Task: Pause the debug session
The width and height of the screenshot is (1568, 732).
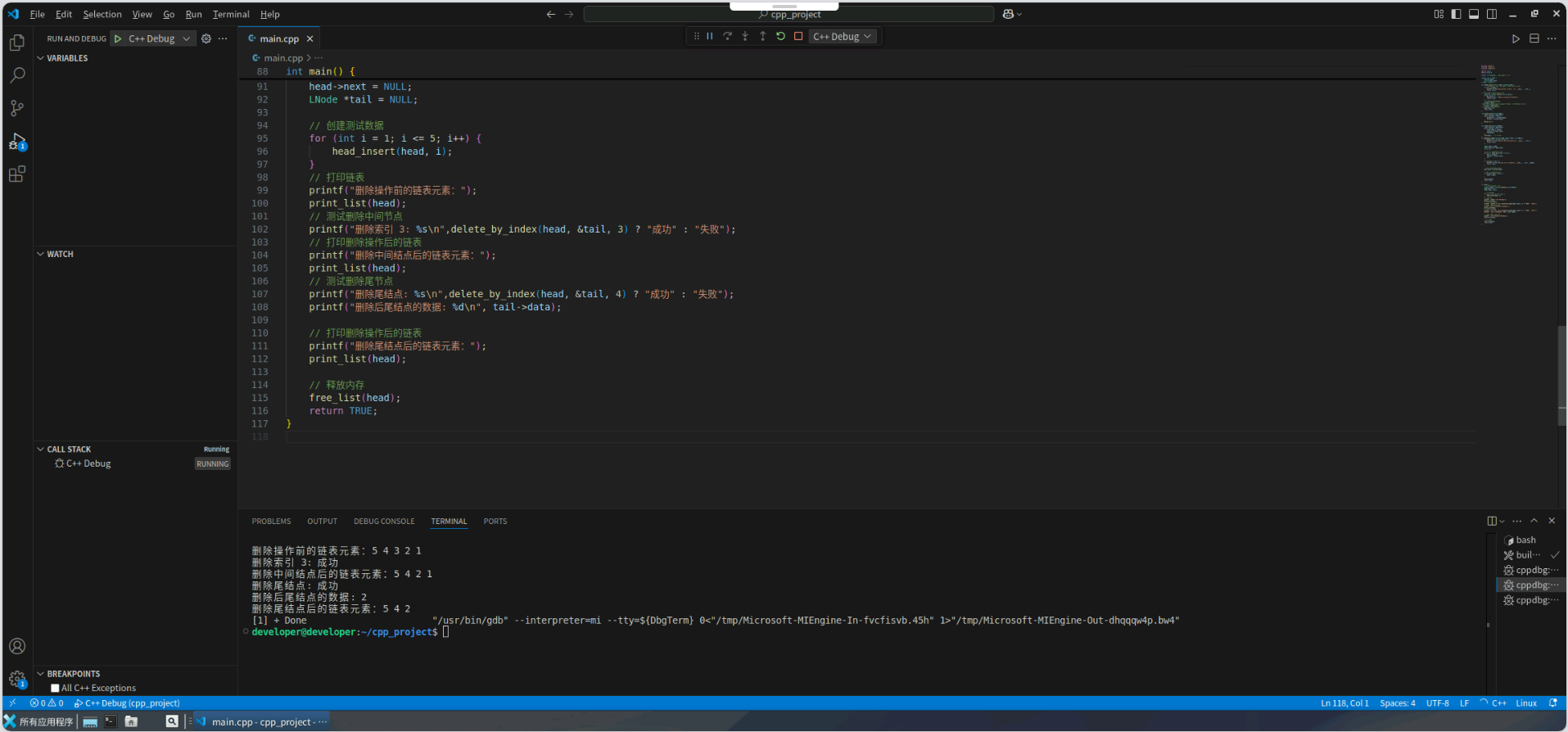Action: (710, 36)
